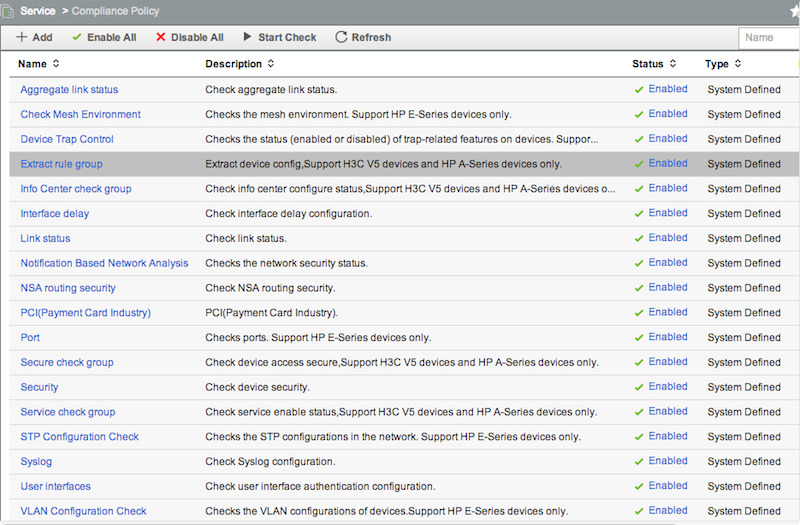Sort by Status column arrows

[673, 63]
